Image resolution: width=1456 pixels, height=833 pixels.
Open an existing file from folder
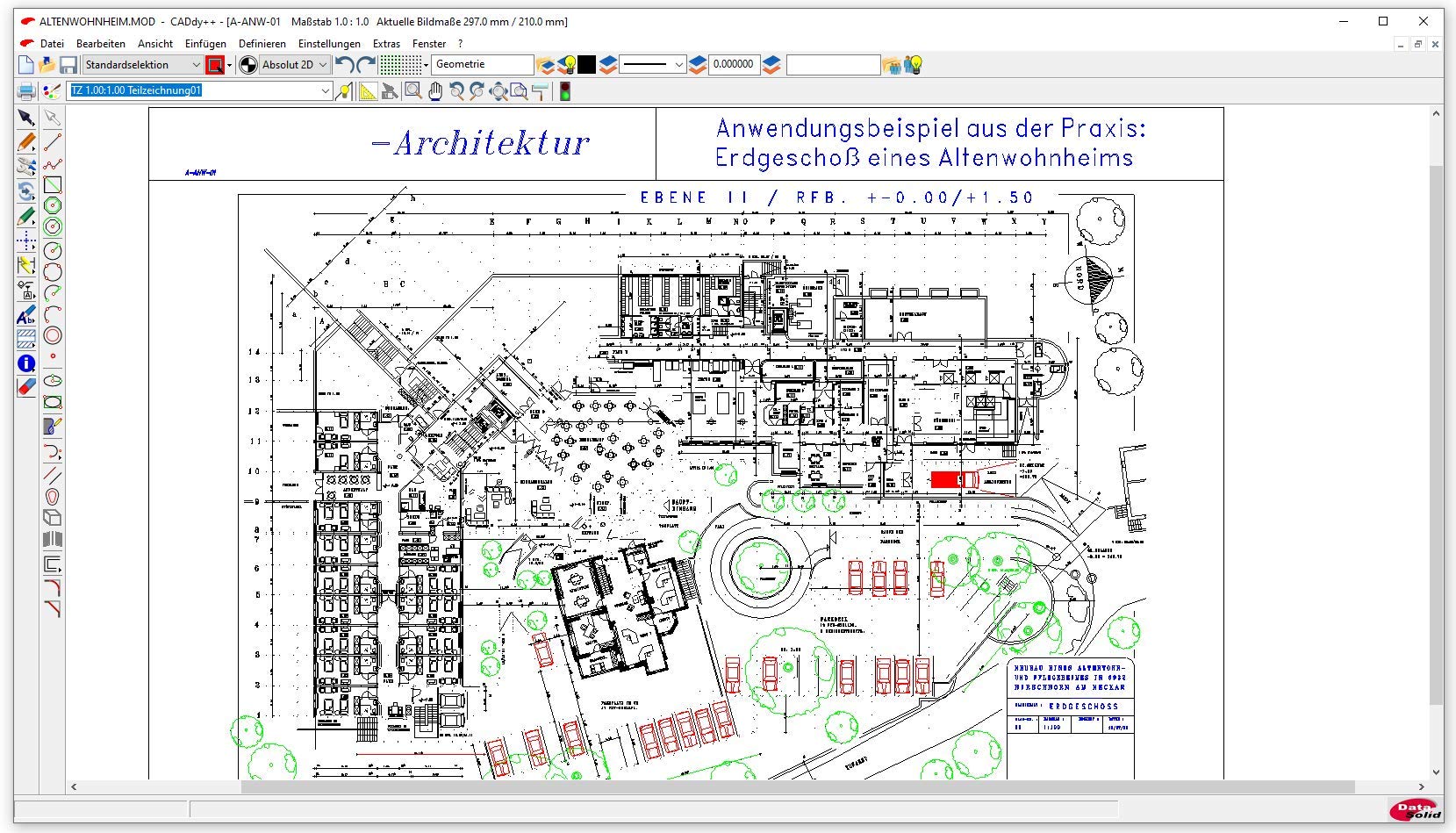[47, 65]
